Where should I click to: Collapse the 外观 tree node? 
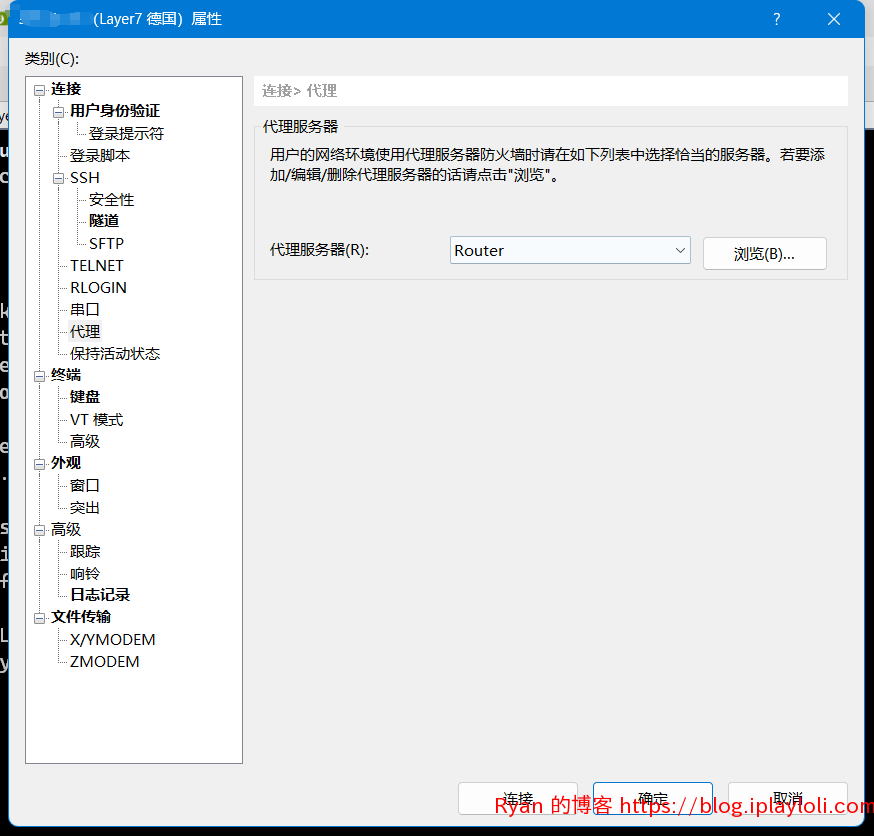pos(40,464)
